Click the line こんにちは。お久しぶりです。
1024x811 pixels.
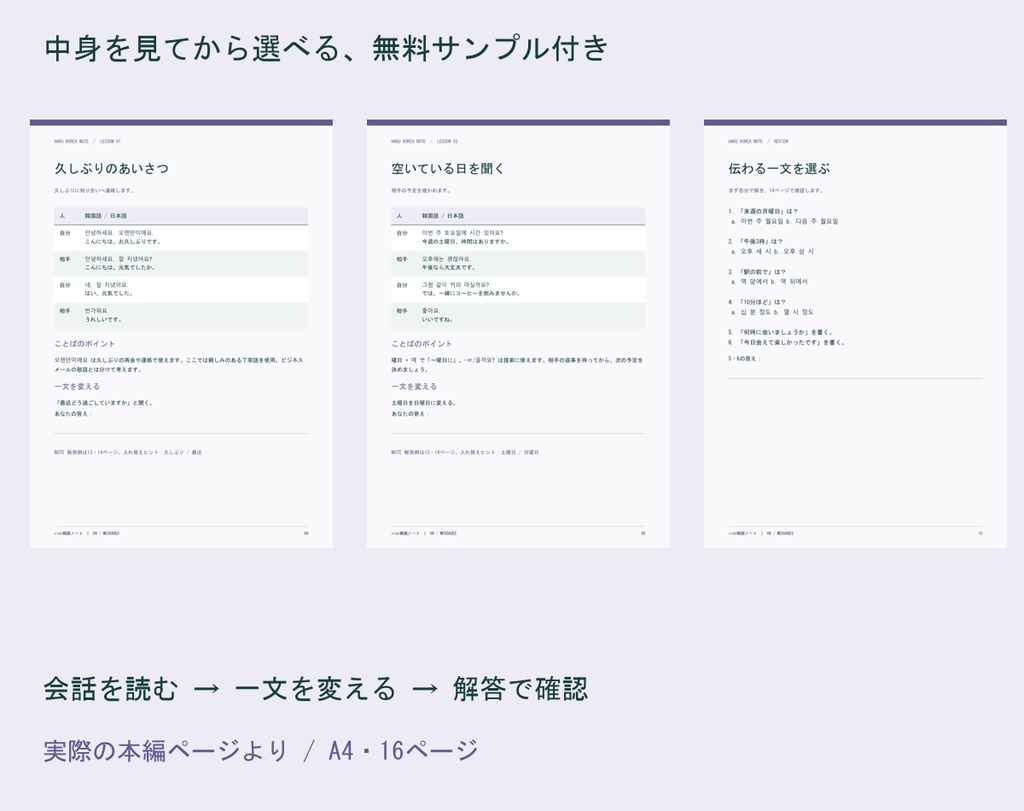click(123, 242)
